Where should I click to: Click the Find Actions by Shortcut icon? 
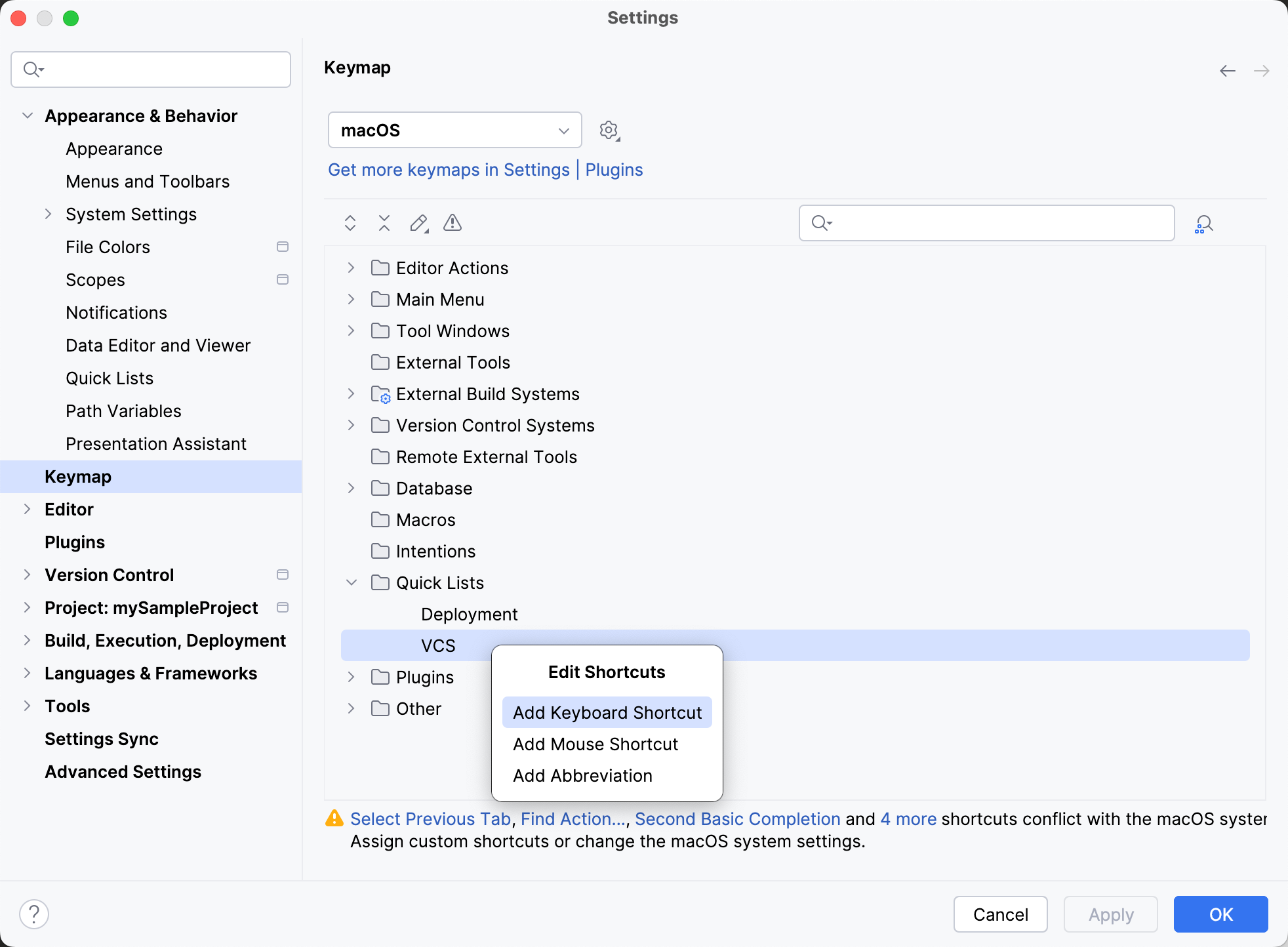[1204, 223]
